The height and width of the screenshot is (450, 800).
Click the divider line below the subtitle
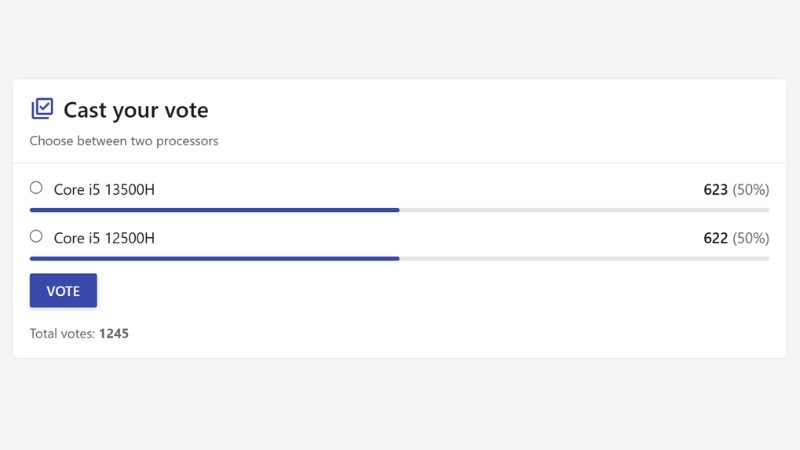tap(400, 163)
